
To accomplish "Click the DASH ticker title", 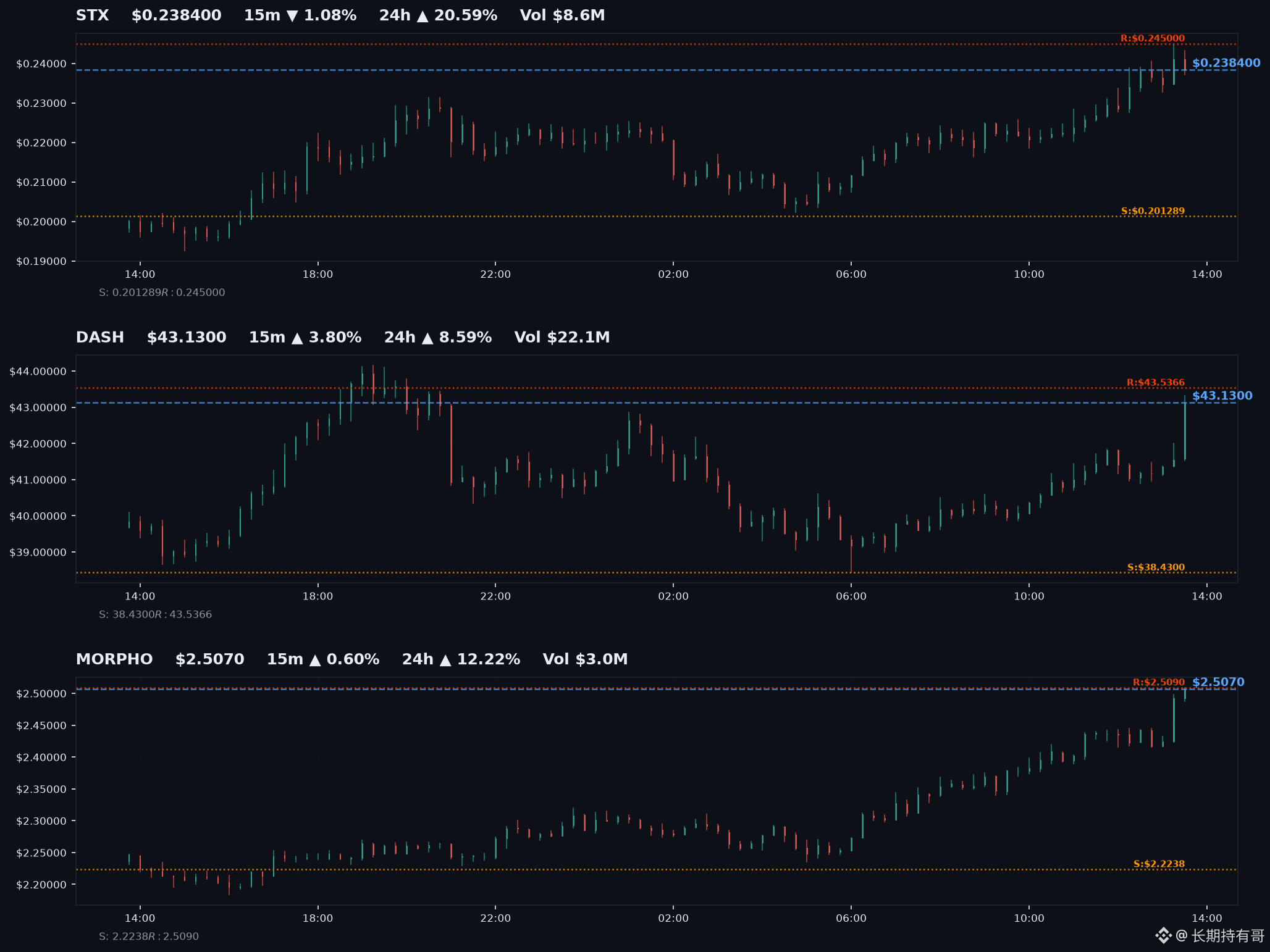I will (100, 338).
